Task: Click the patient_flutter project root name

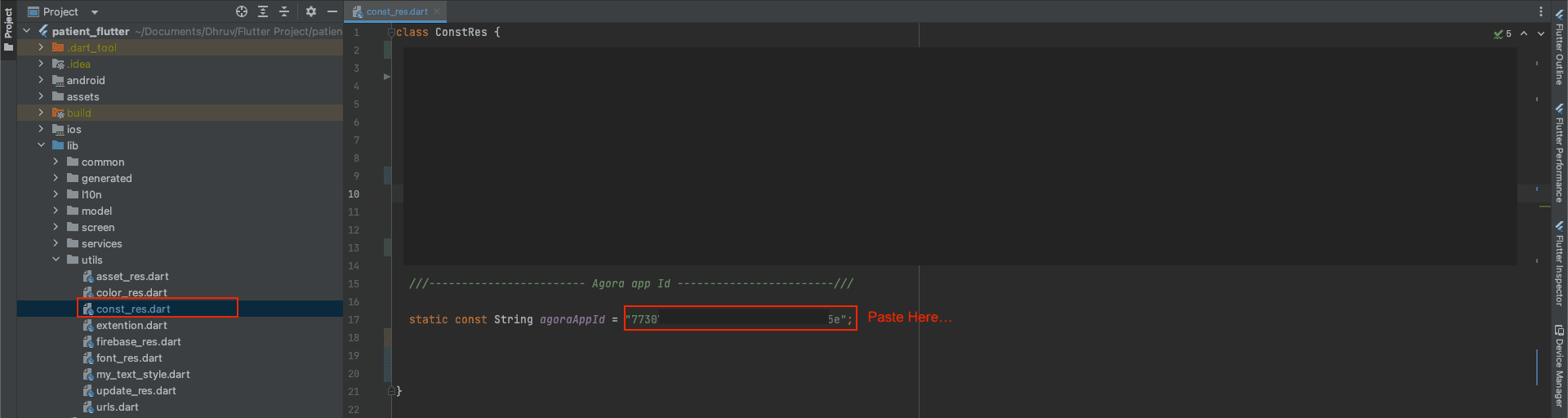Action: tap(91, 31)
